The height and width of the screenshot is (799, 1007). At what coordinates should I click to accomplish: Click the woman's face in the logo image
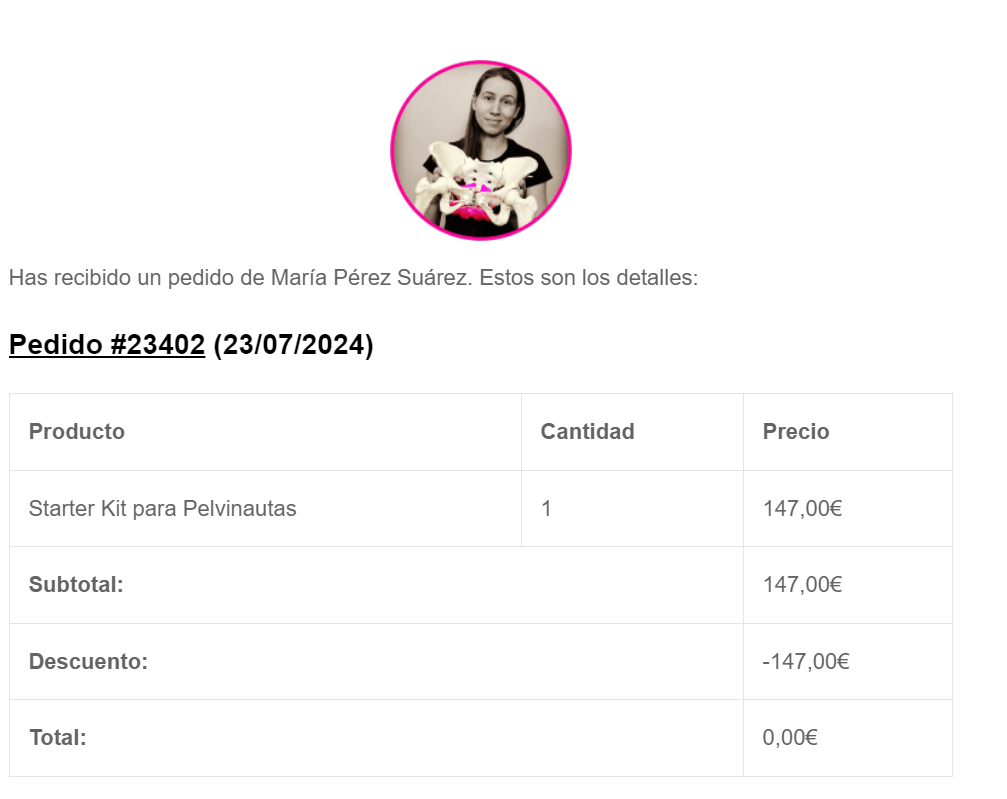(x=495, y=104)
